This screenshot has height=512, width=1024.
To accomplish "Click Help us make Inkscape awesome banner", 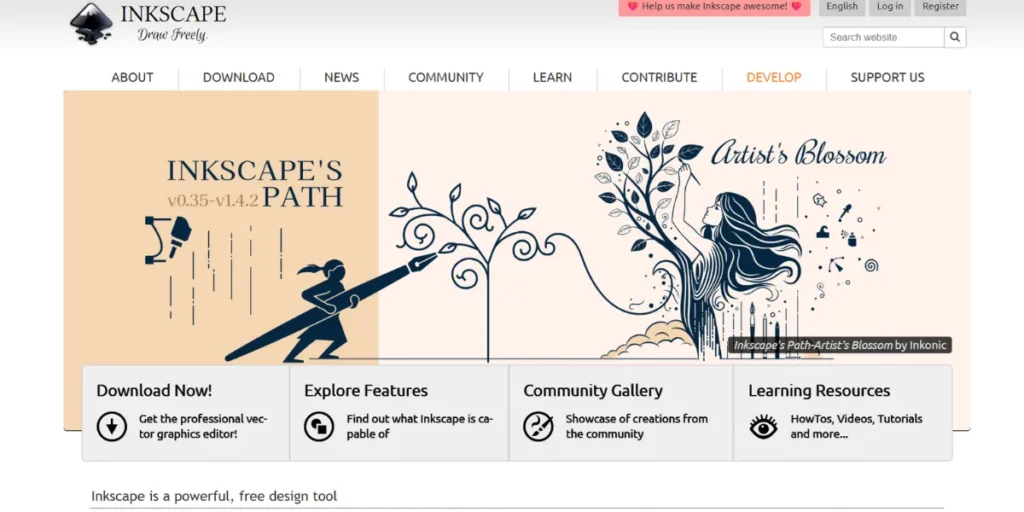I will tap(714, 7).
